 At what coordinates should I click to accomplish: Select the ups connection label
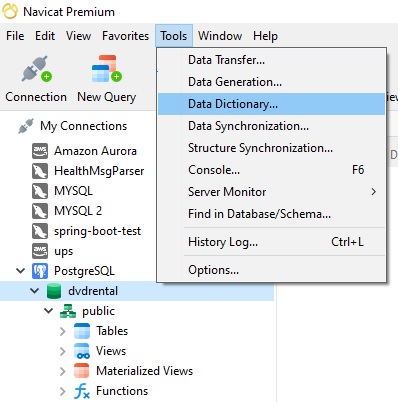tap(63, 251)
